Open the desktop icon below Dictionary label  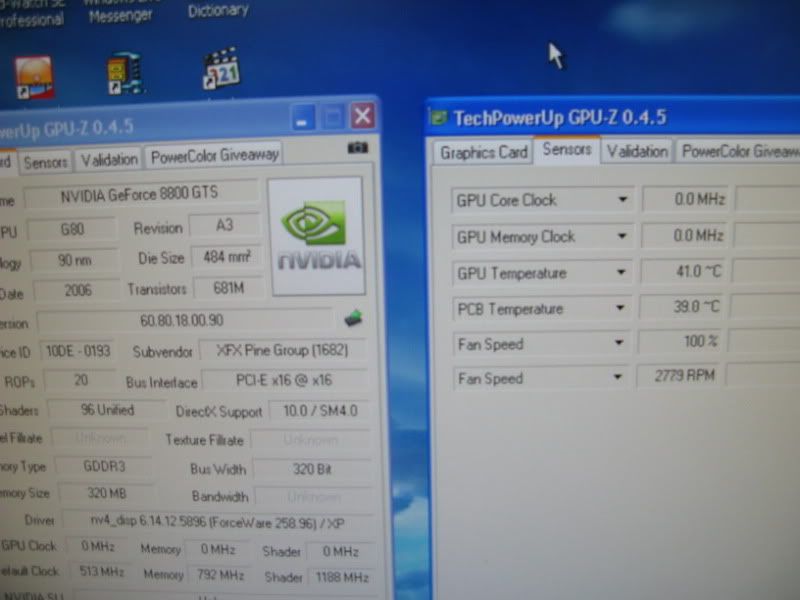[x=222, y=68]
